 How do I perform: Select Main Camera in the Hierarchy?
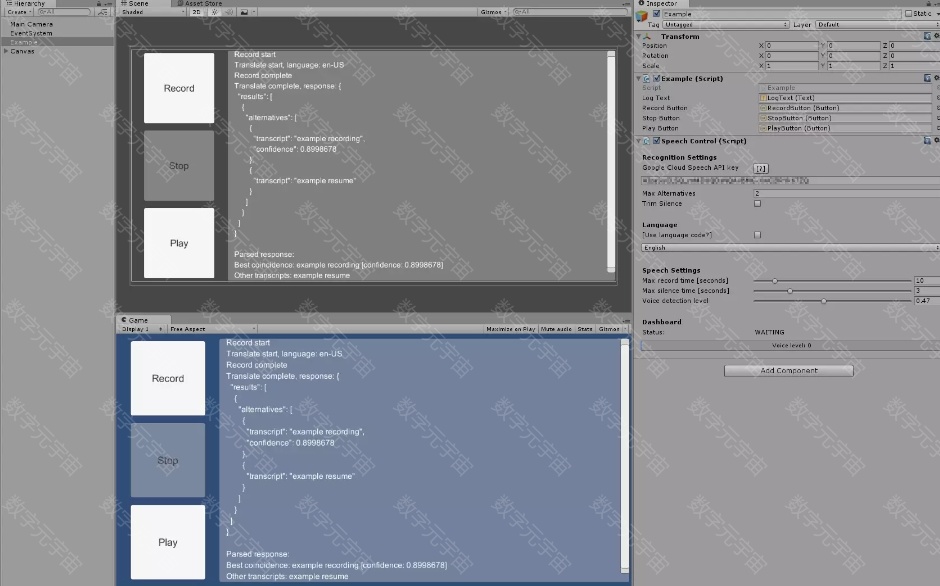coord(32,24)
